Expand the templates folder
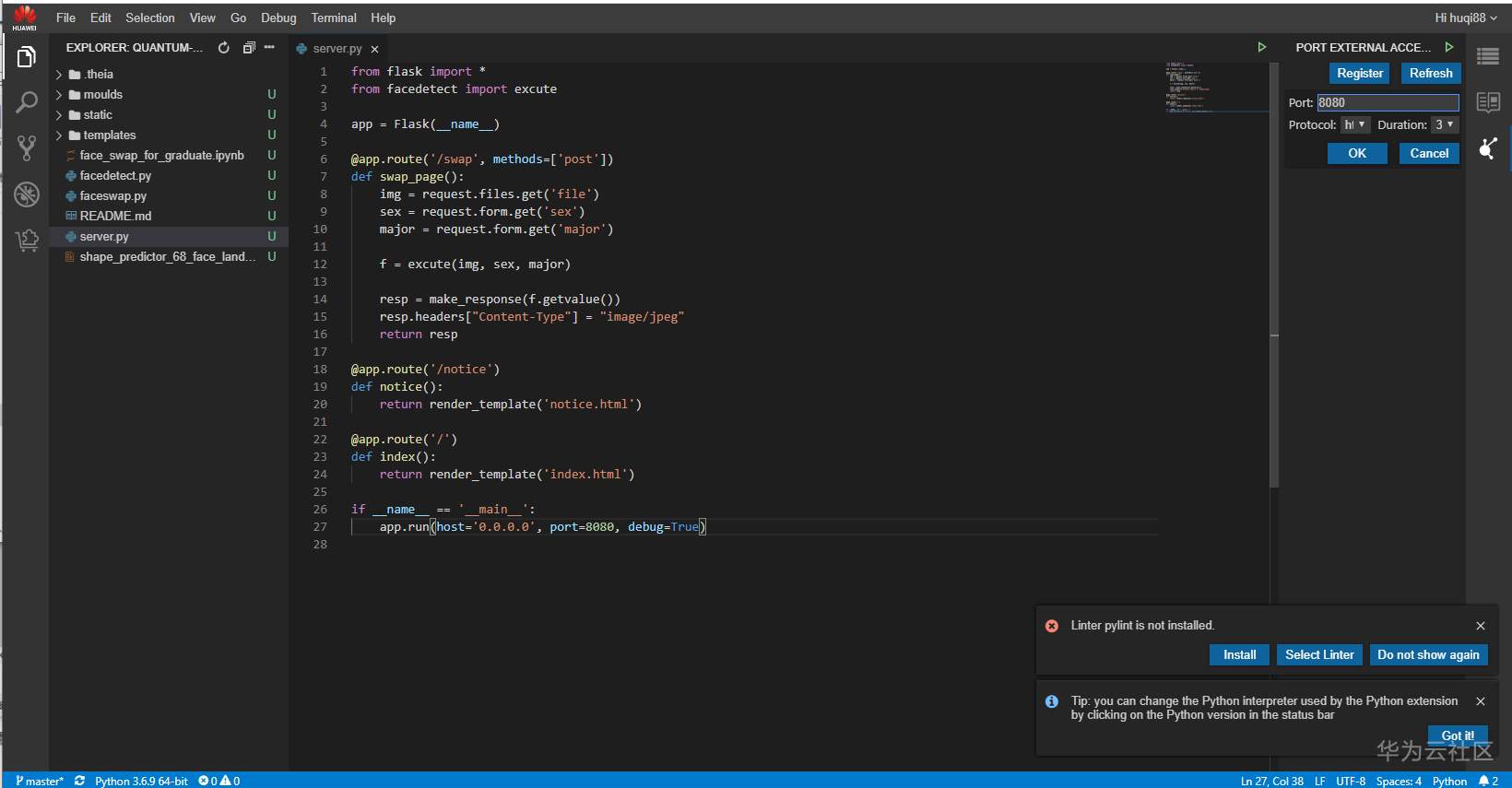Image resolution: width=1512 pixels, height=788 pixels. 109,135
